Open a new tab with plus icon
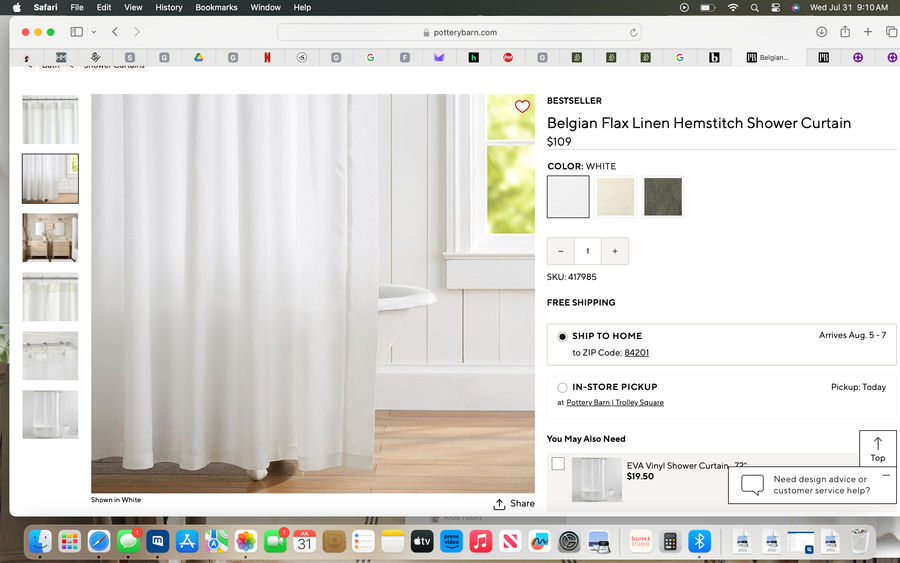This screenshot has height=563, width=900. 868,32
